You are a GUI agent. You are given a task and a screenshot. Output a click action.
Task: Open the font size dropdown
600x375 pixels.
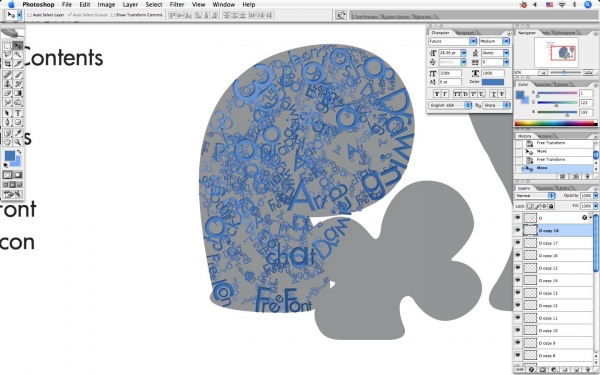point(464,53)
